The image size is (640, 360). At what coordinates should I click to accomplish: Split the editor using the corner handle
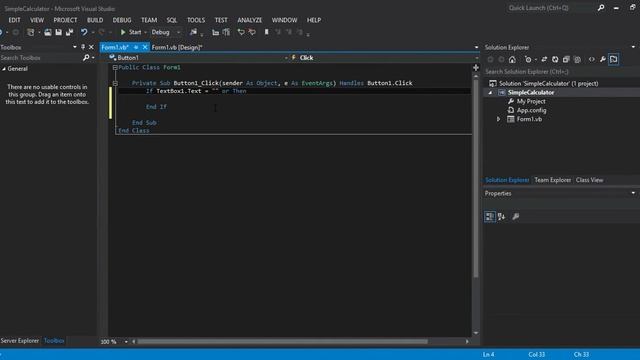tap(476, 68)
